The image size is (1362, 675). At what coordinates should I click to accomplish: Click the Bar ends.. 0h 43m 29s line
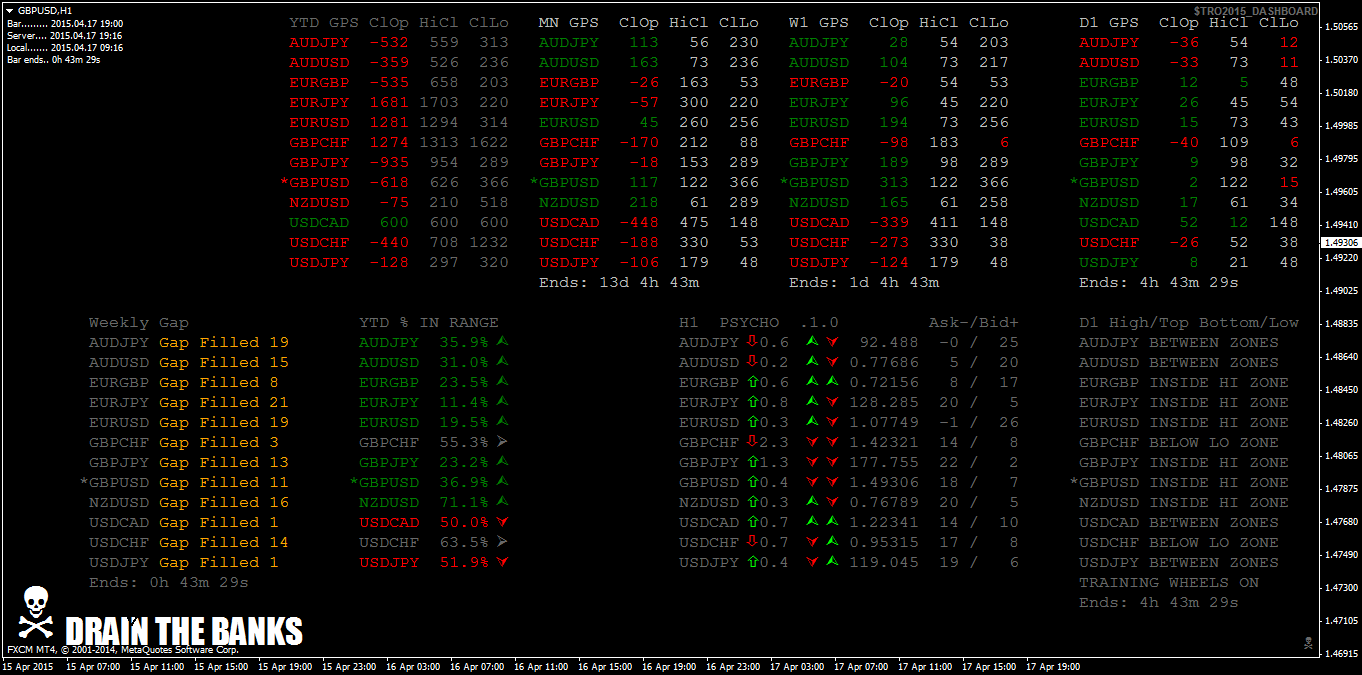click(53, 60)
